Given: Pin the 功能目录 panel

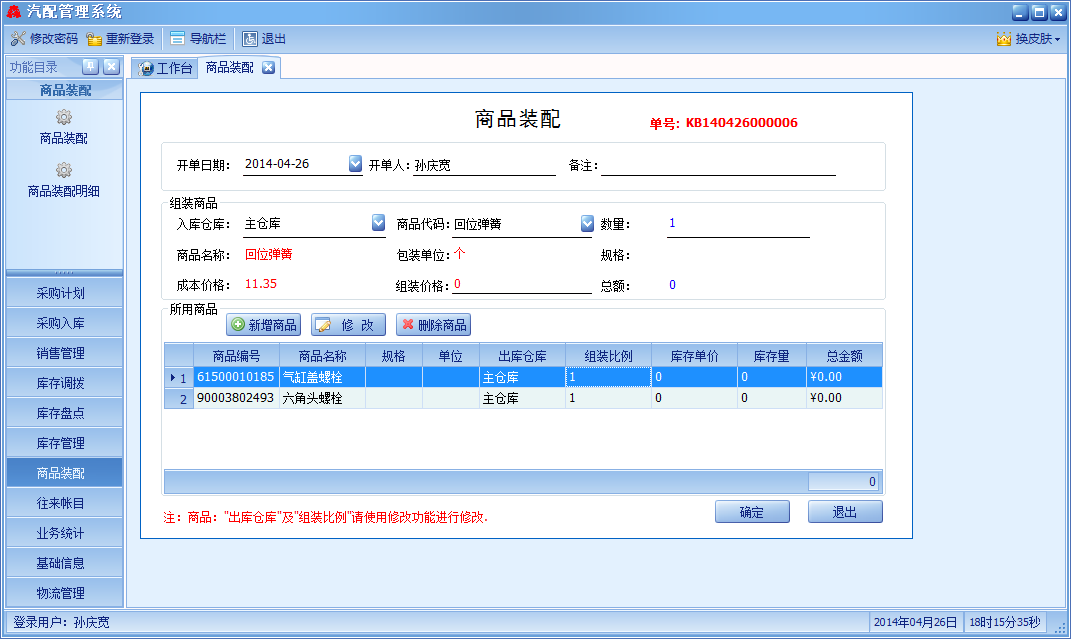Looking at the screenshot, I should coord(90,67).
